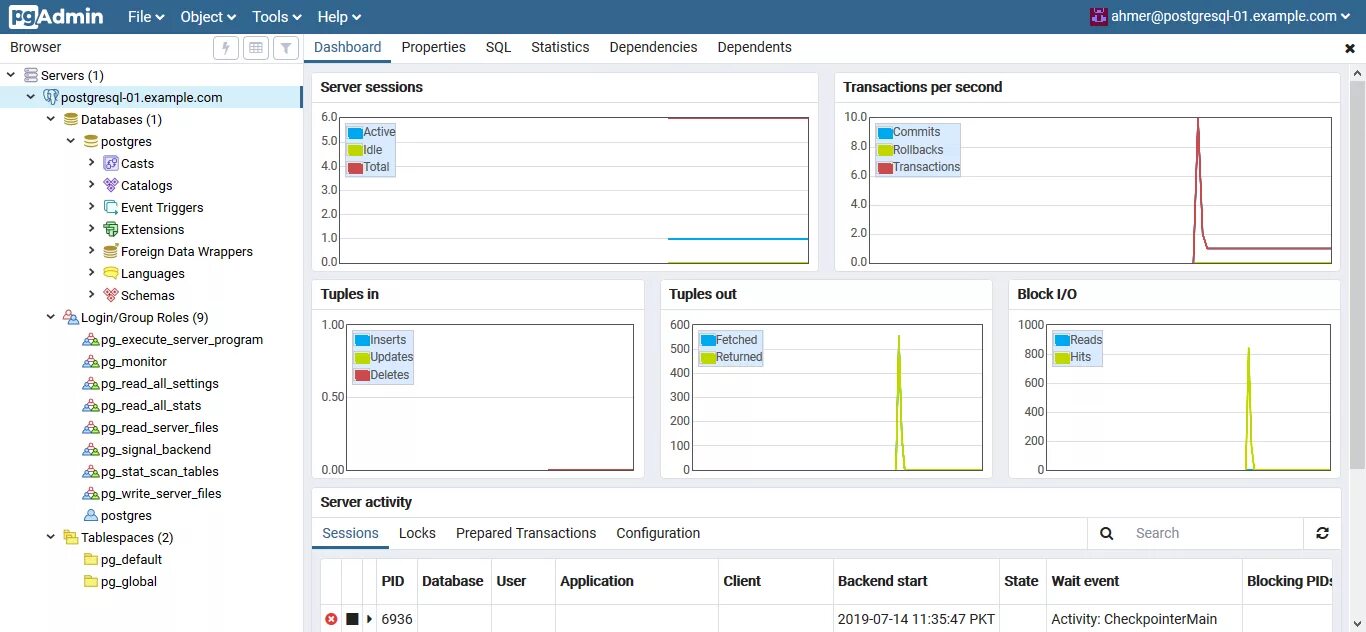Collapse the Databases node
Image resolution: width=1366 pixels, height=632 pixels.
(52, 119)
